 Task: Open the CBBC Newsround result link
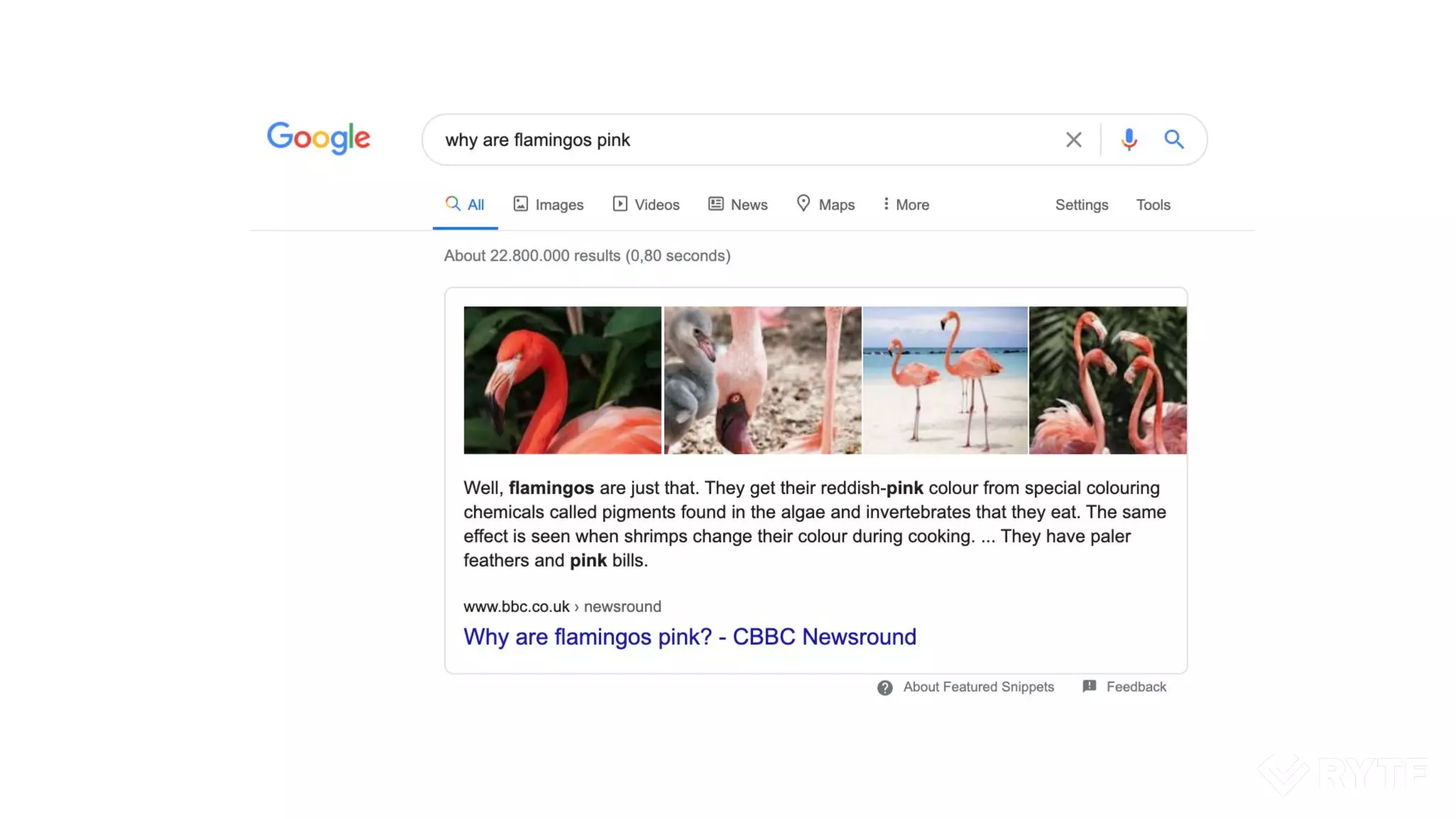[690, 636]
